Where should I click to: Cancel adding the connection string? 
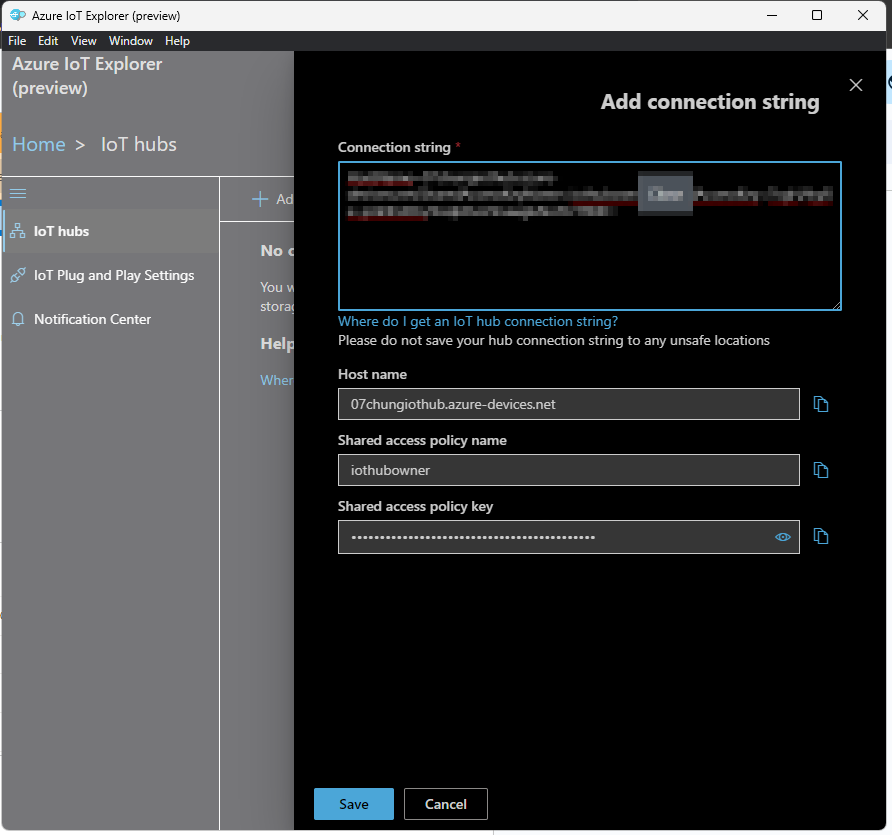tap(446, 804)
